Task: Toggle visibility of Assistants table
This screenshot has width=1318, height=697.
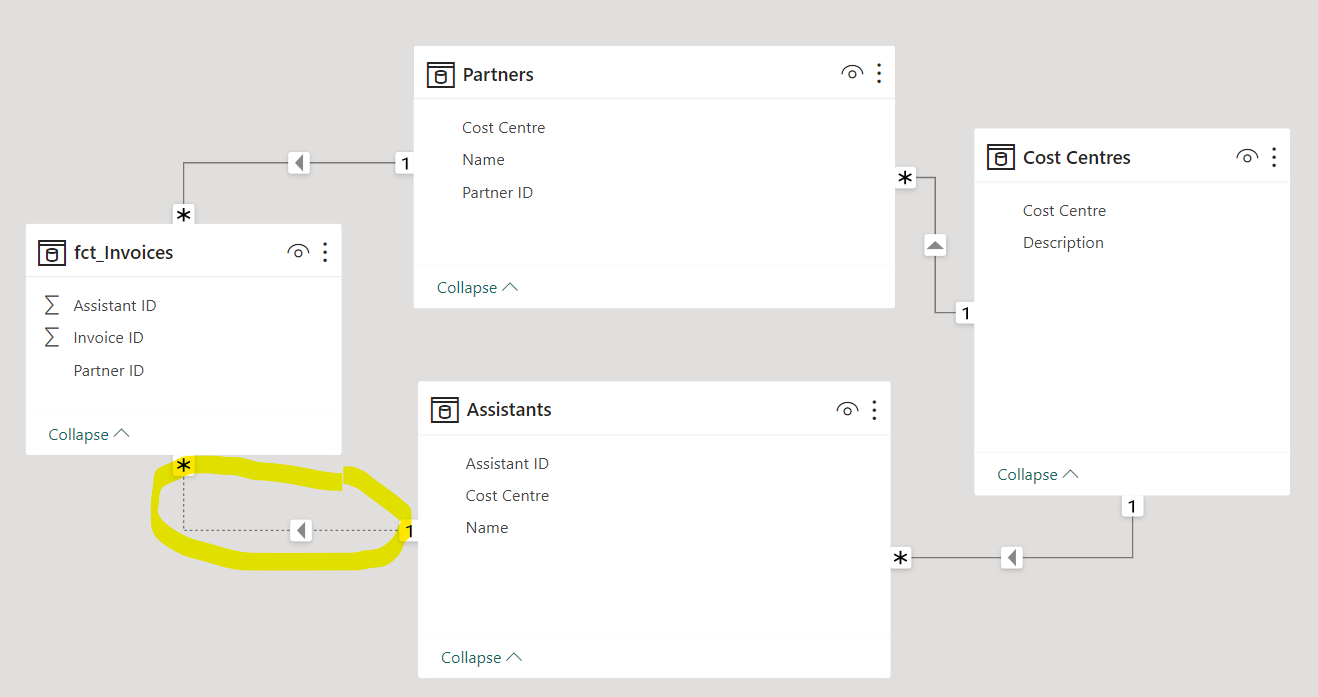Action: (x=846, y=409)
